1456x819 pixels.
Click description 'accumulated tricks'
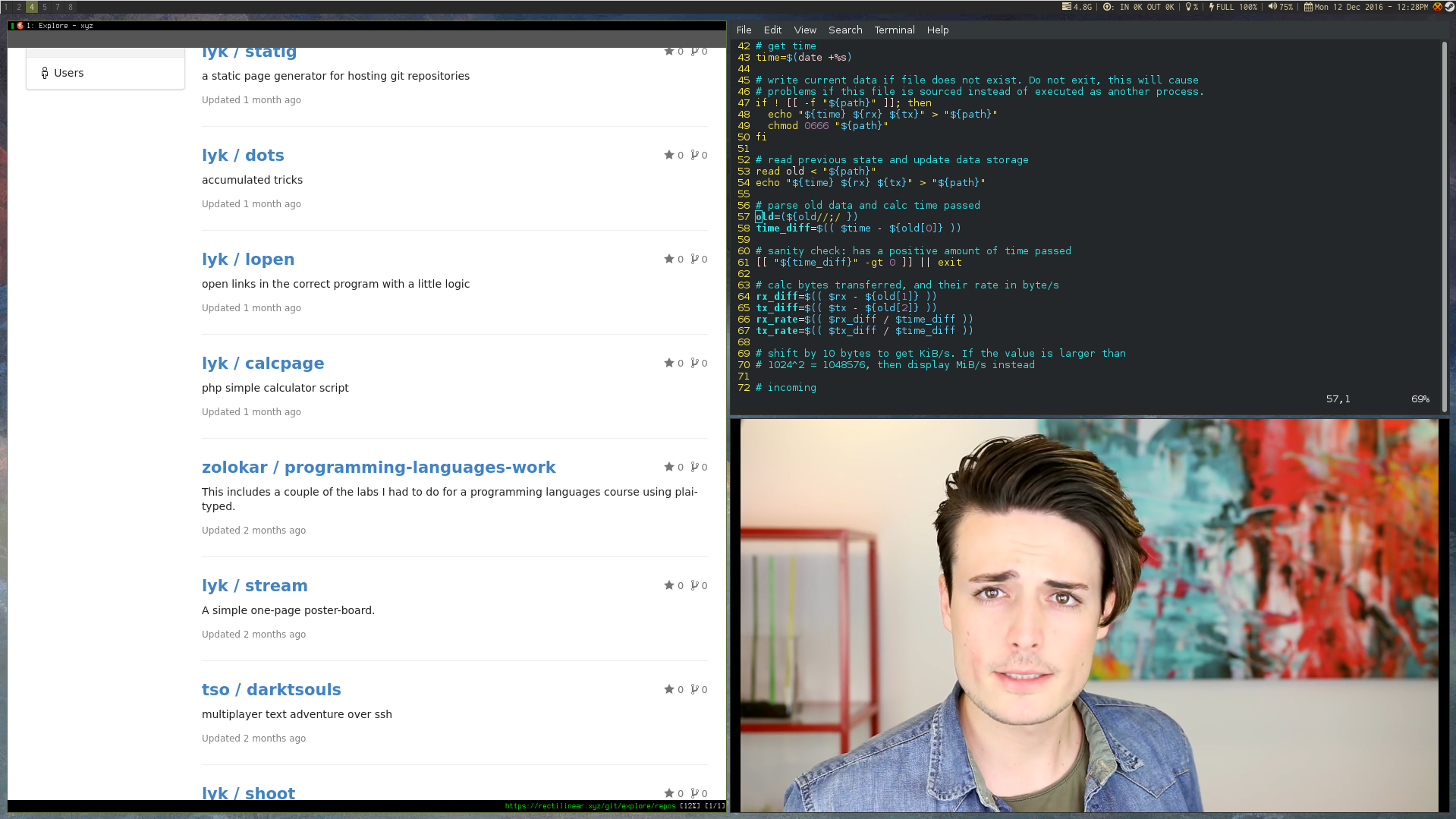[252, 180]
